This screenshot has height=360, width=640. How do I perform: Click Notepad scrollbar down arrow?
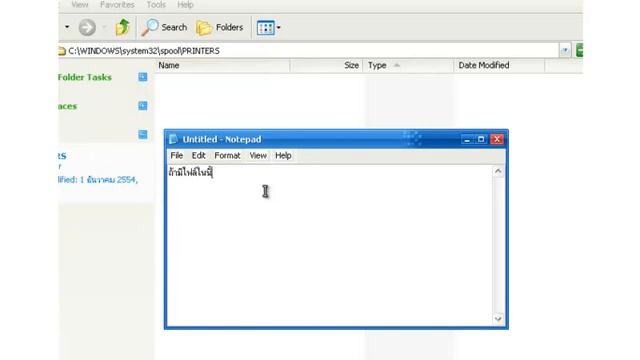pos(498,319)
